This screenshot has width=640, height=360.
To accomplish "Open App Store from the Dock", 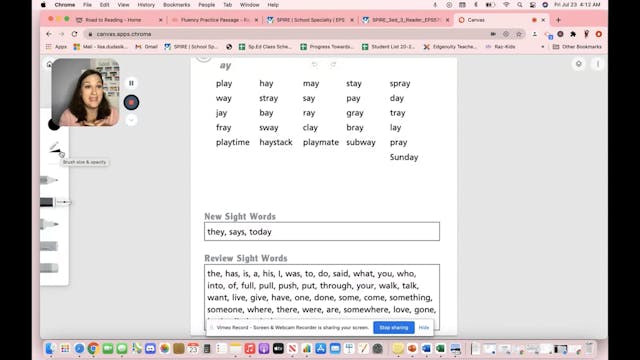I will click(321, 349).
